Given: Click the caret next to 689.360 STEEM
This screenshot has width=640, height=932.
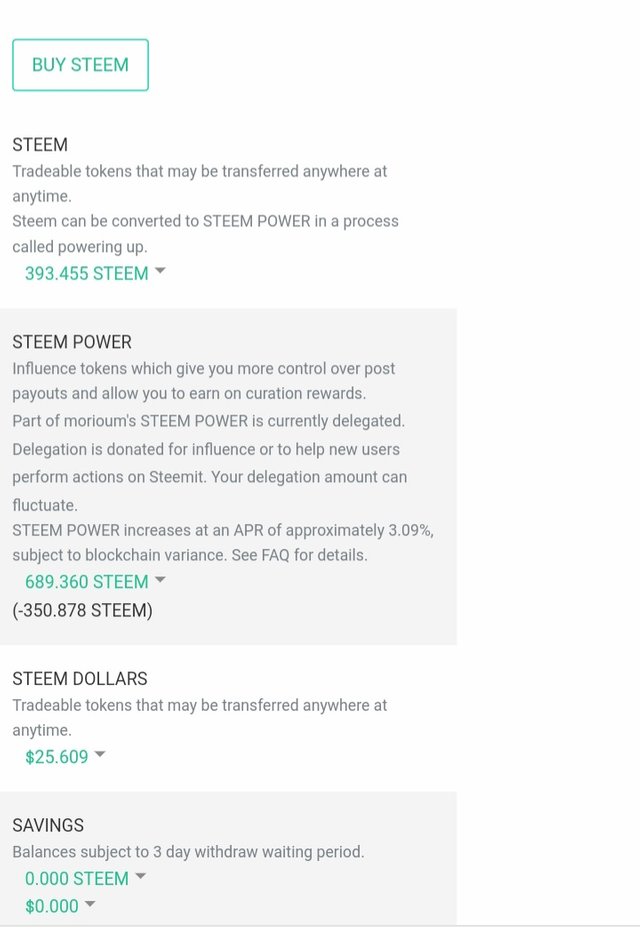Looking at the screenshot, I should pos(160,580).
